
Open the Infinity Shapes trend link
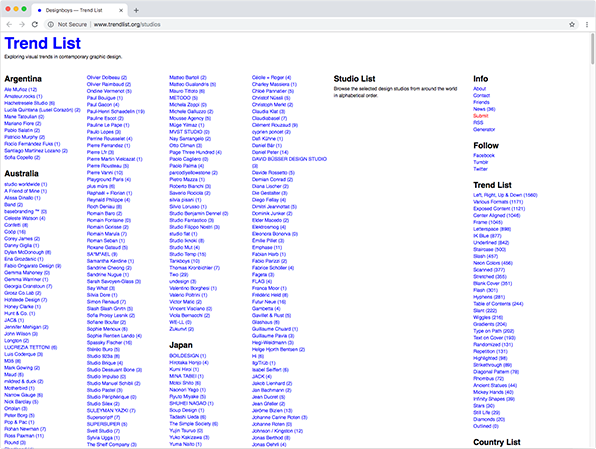(x=494, y=399)
